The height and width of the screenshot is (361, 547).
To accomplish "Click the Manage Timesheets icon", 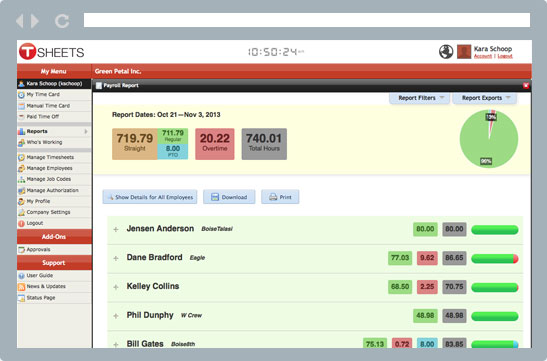I will [21, 158].
